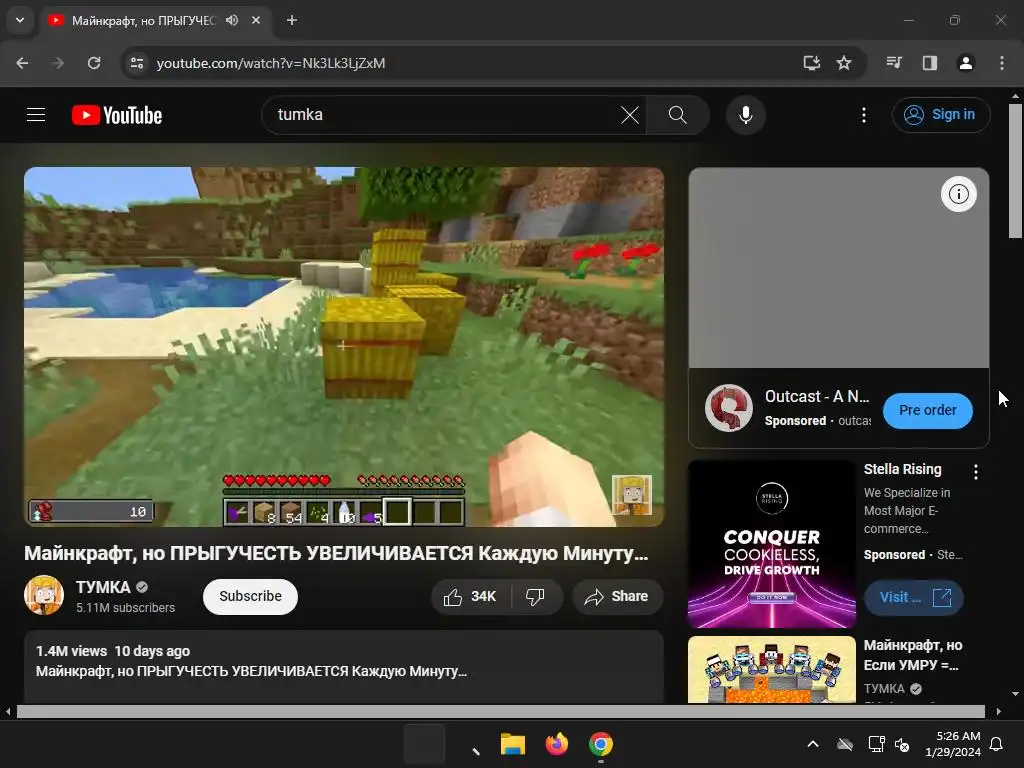Reload the YouTube page
This screenshot has height=768, width=1024.
point(94,63)
